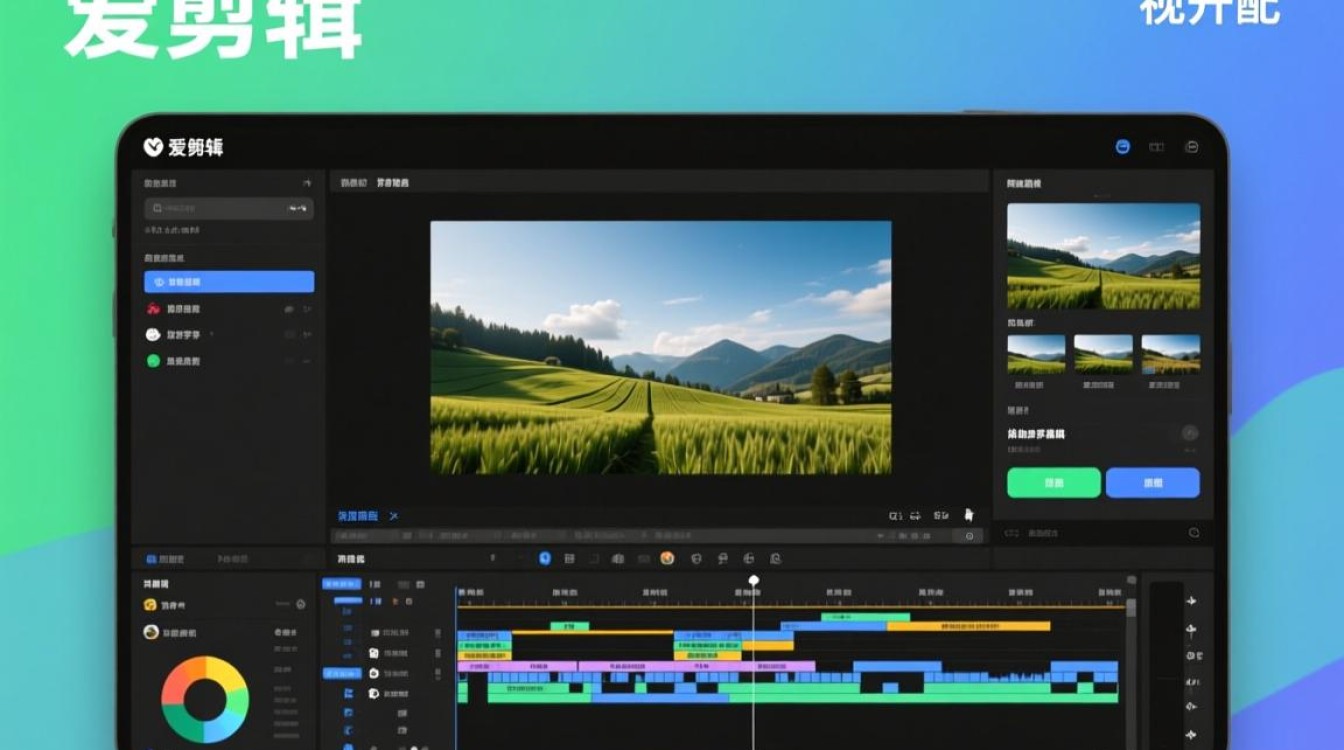Screen dimensions: 1344x750
Task: Click the blue button beside the green button
Action: pyautogui.click(x=1152, y=482)
